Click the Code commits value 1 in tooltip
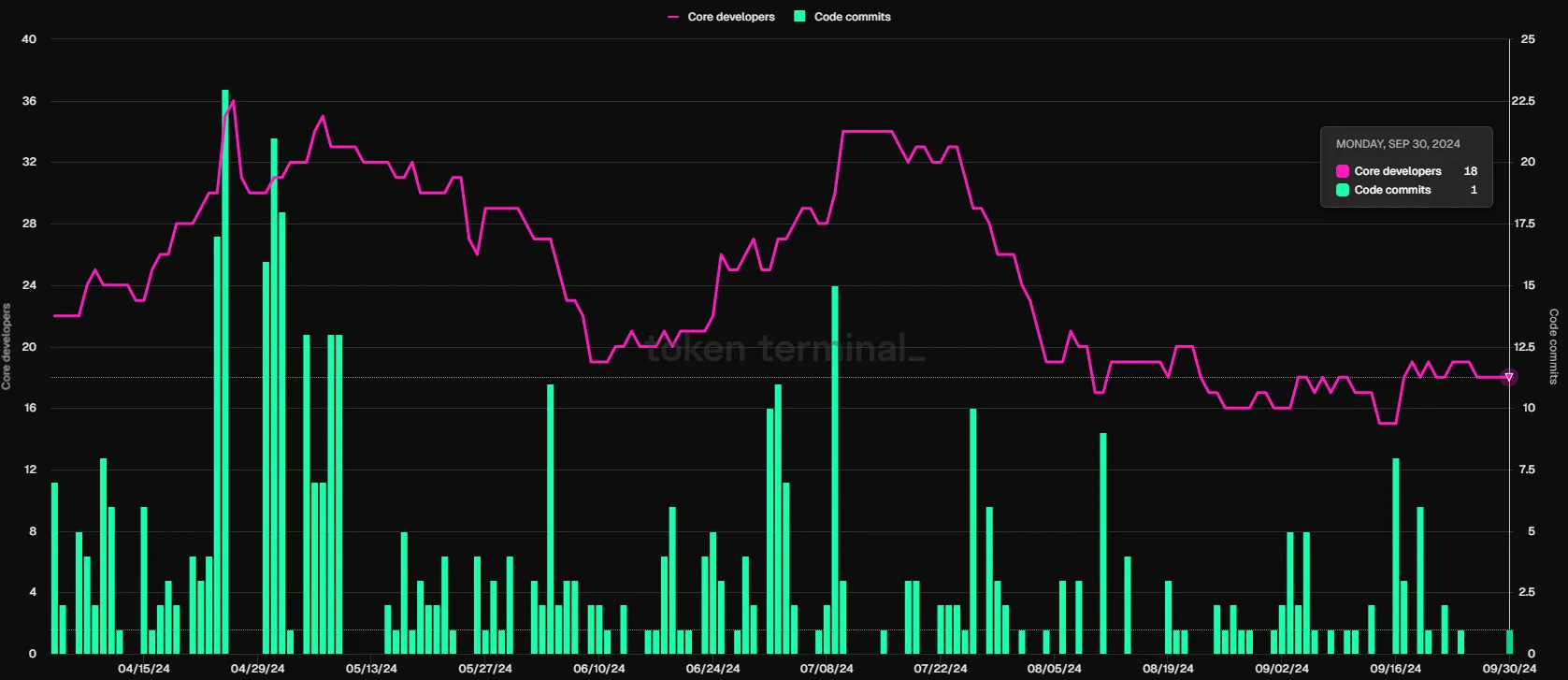Viewport: 1568px width, 680px height. pos(1474,190)
